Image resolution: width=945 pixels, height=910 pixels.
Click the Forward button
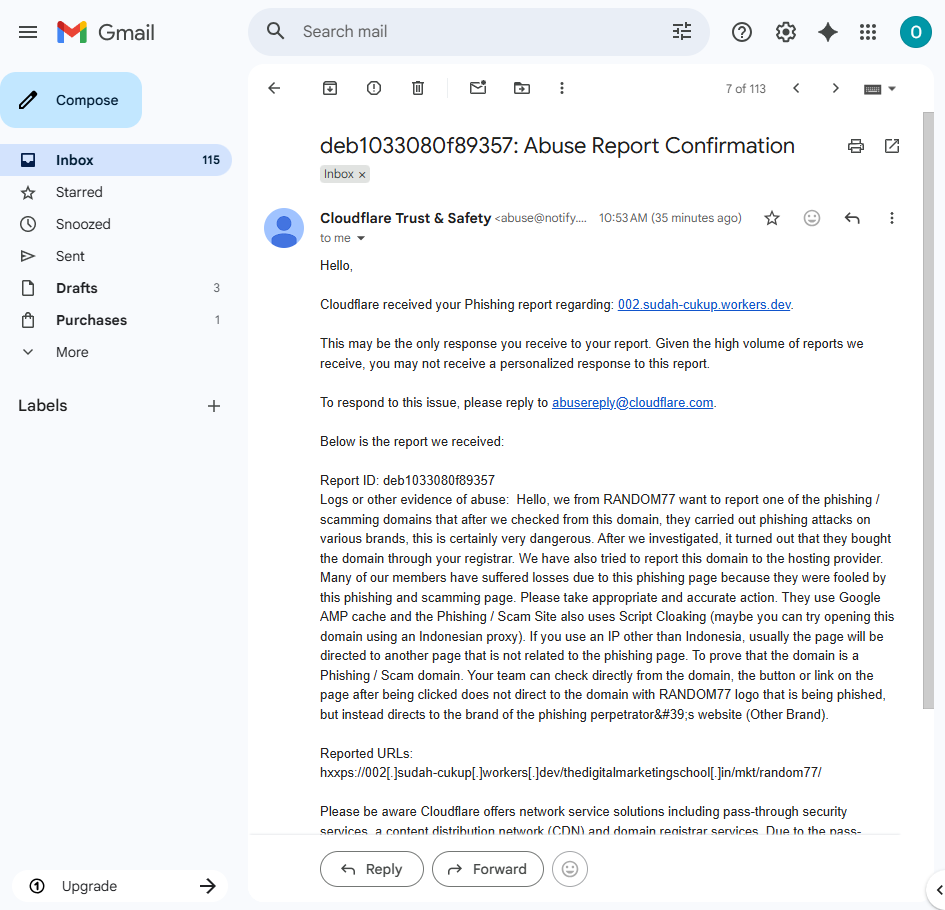tap(488, 869)
